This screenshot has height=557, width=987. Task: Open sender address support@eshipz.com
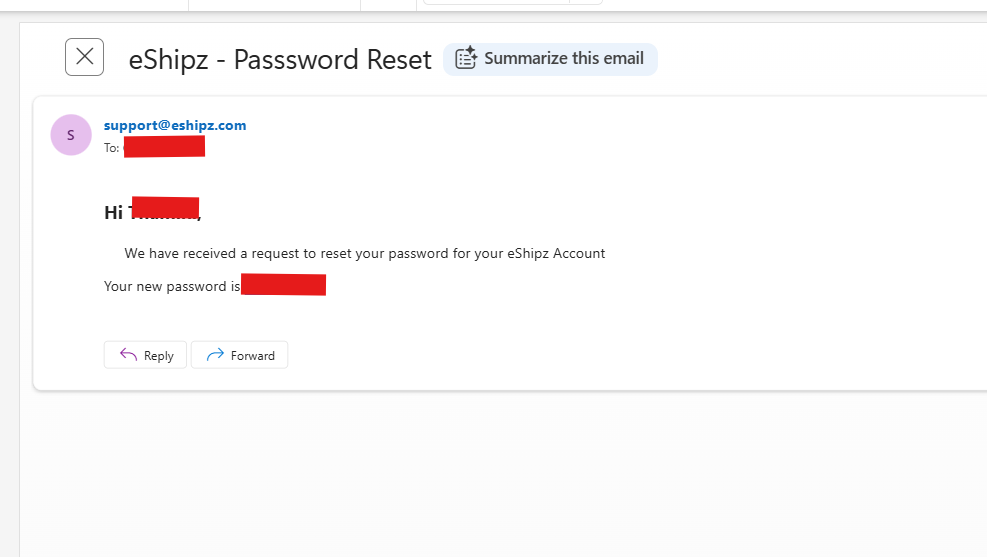tap(175, 125)
